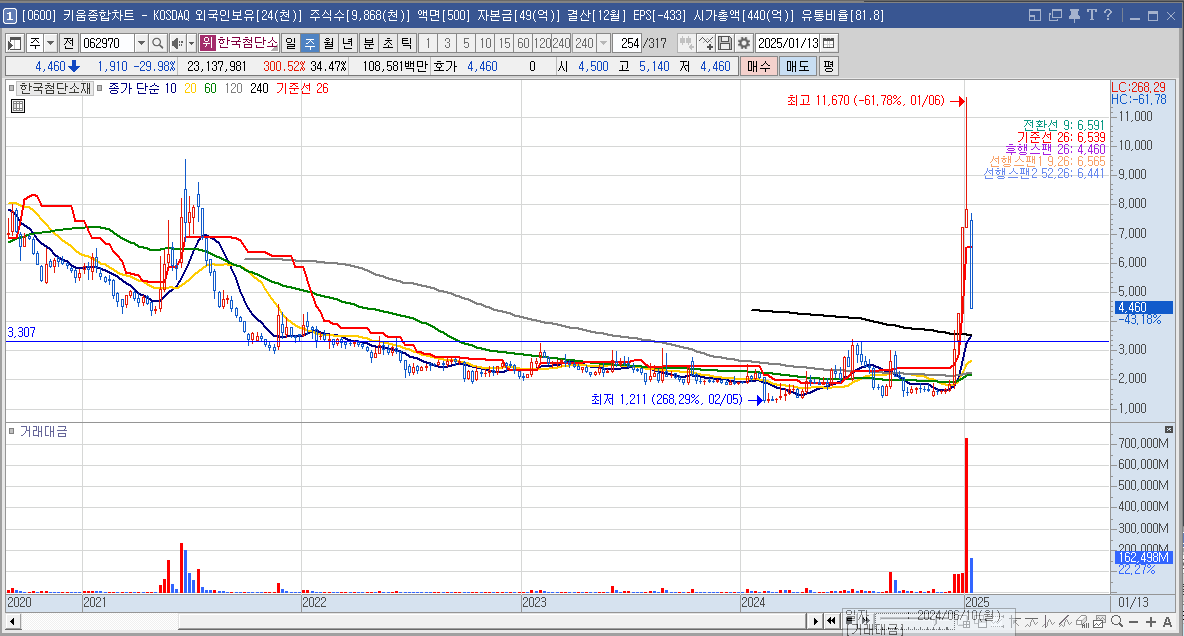Click the 한국첨단소재 chart legend label
Viewport: 1184px width, 636px height.
tap(55, 88)
